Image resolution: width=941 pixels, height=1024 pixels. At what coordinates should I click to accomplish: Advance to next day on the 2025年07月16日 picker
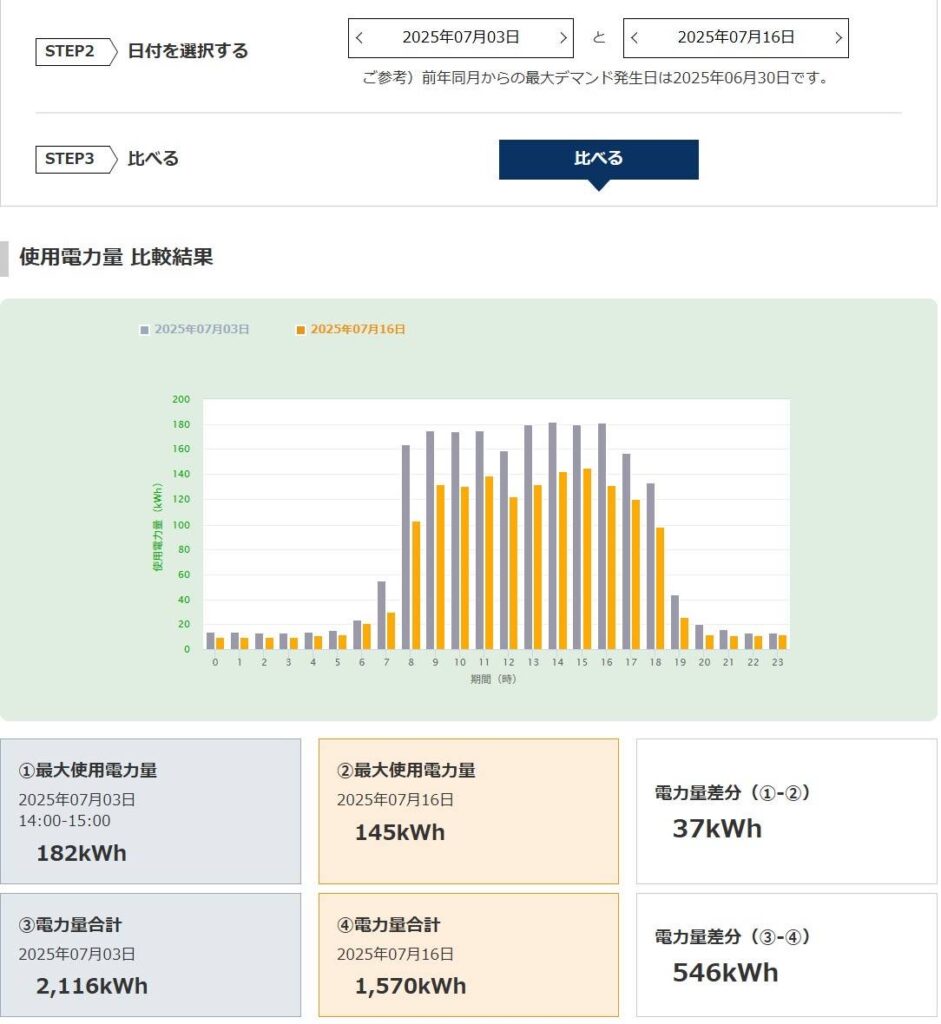[838, 38]
